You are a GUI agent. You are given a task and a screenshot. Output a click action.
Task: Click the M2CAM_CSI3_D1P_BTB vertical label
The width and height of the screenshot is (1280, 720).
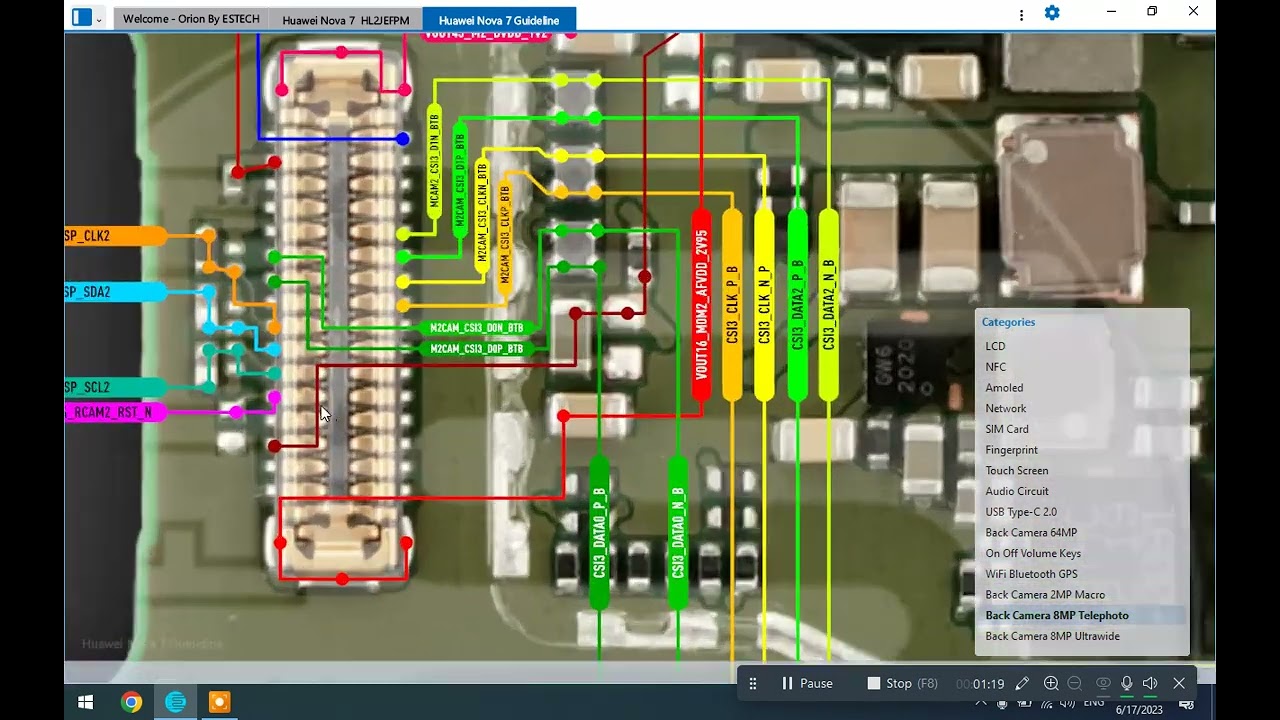coord(460,180)
